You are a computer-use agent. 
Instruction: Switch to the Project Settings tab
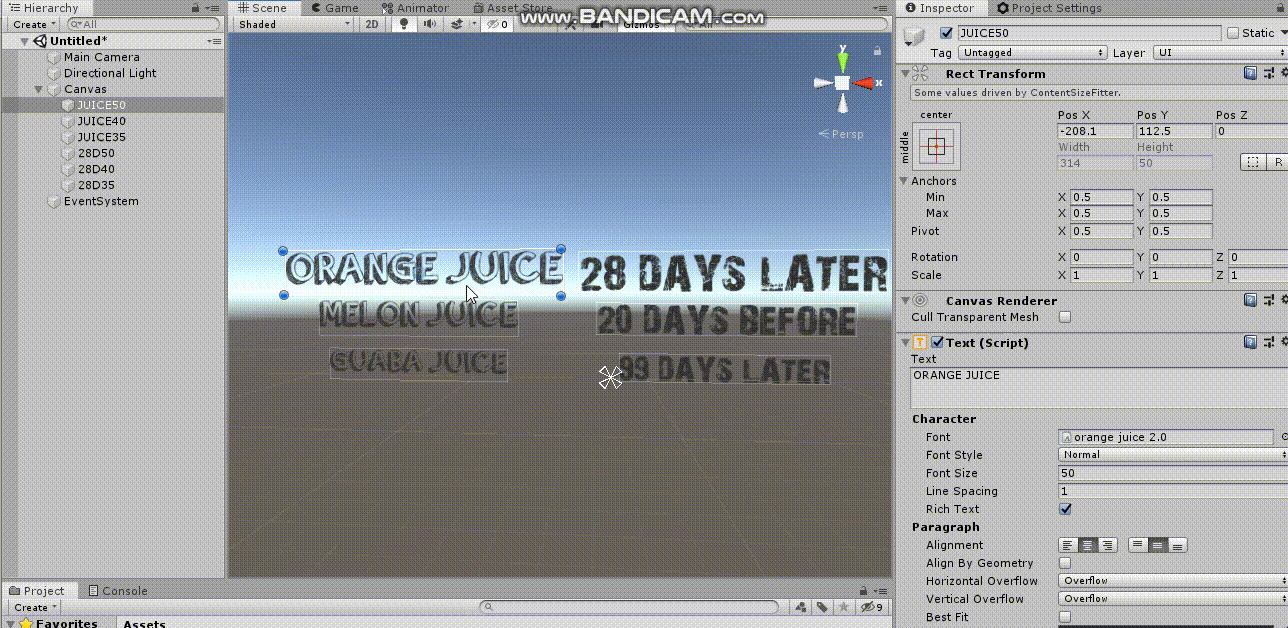coord(1048,8)
